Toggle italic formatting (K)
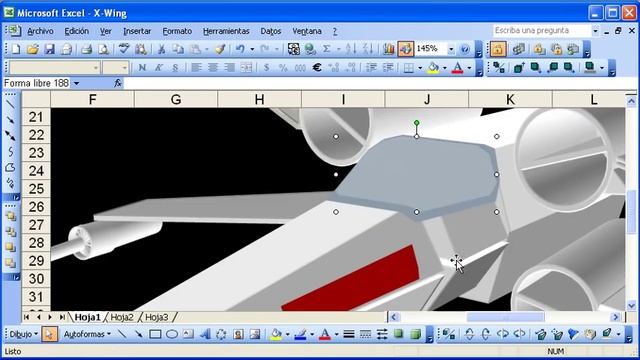The height and width of the screenshot is (360, 640). click(159, 67)
